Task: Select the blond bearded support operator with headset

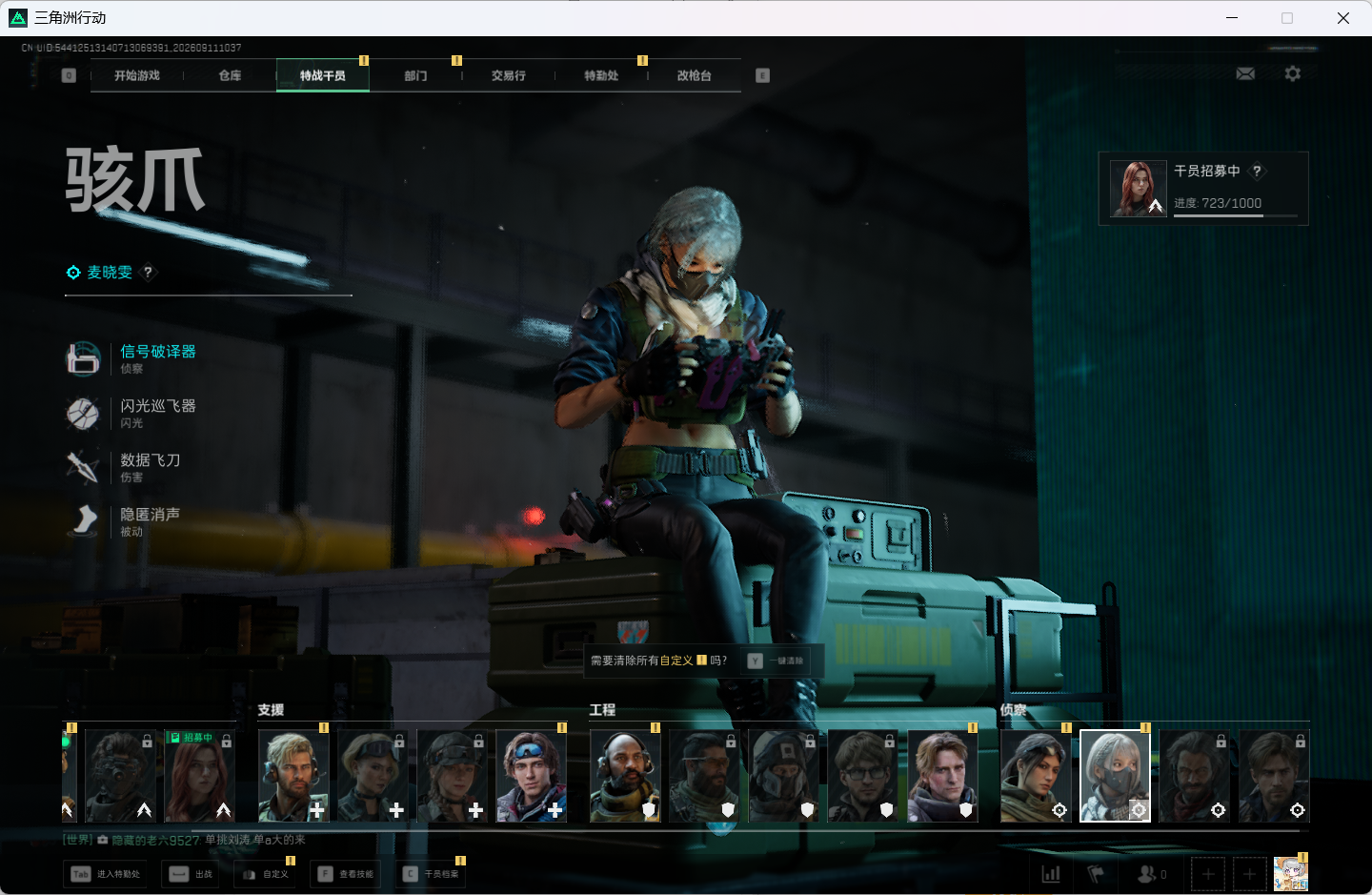Action: pos(293,776)
